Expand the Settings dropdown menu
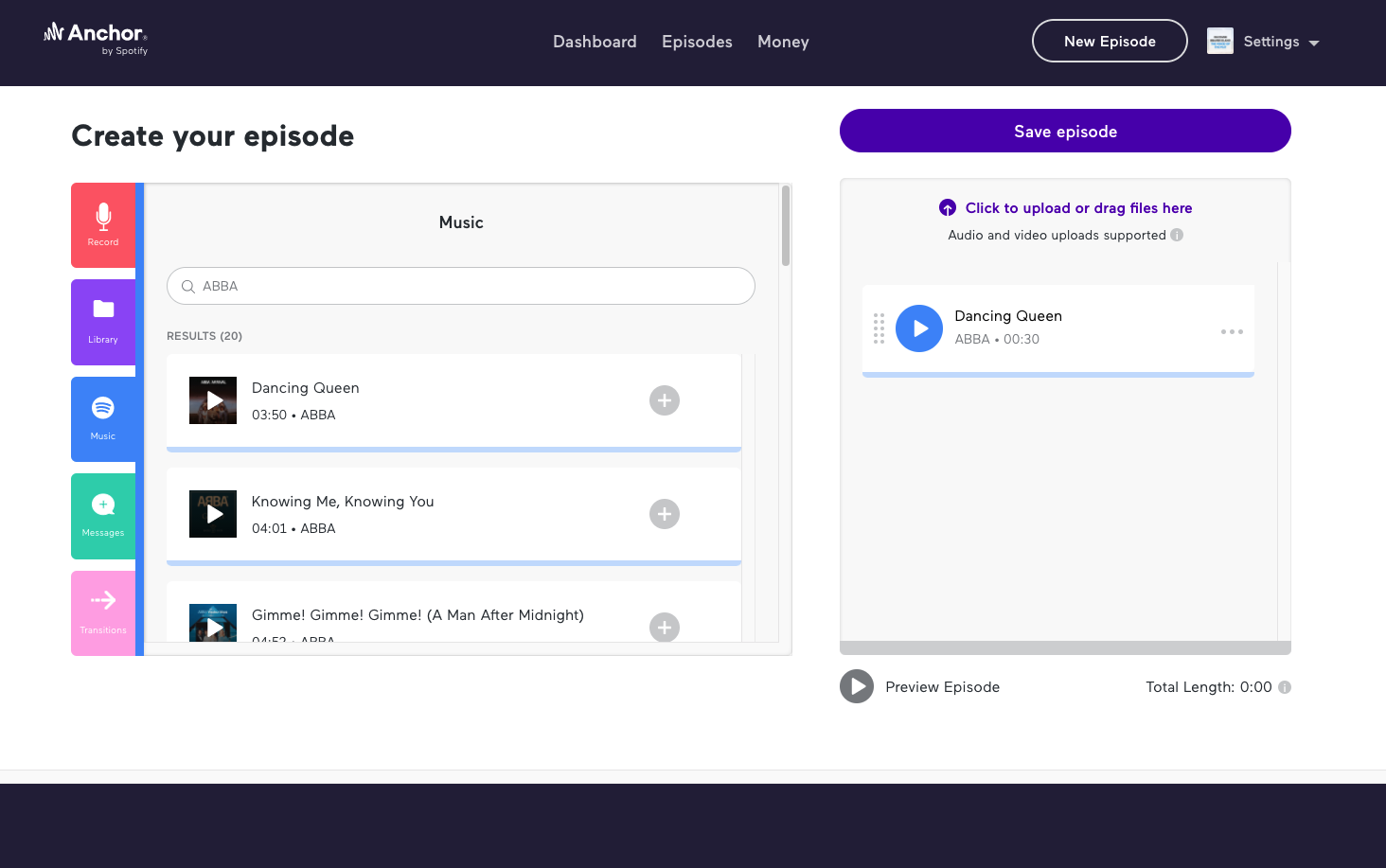The width and height of the screenshot is (1386, 868). [1263, 42]
